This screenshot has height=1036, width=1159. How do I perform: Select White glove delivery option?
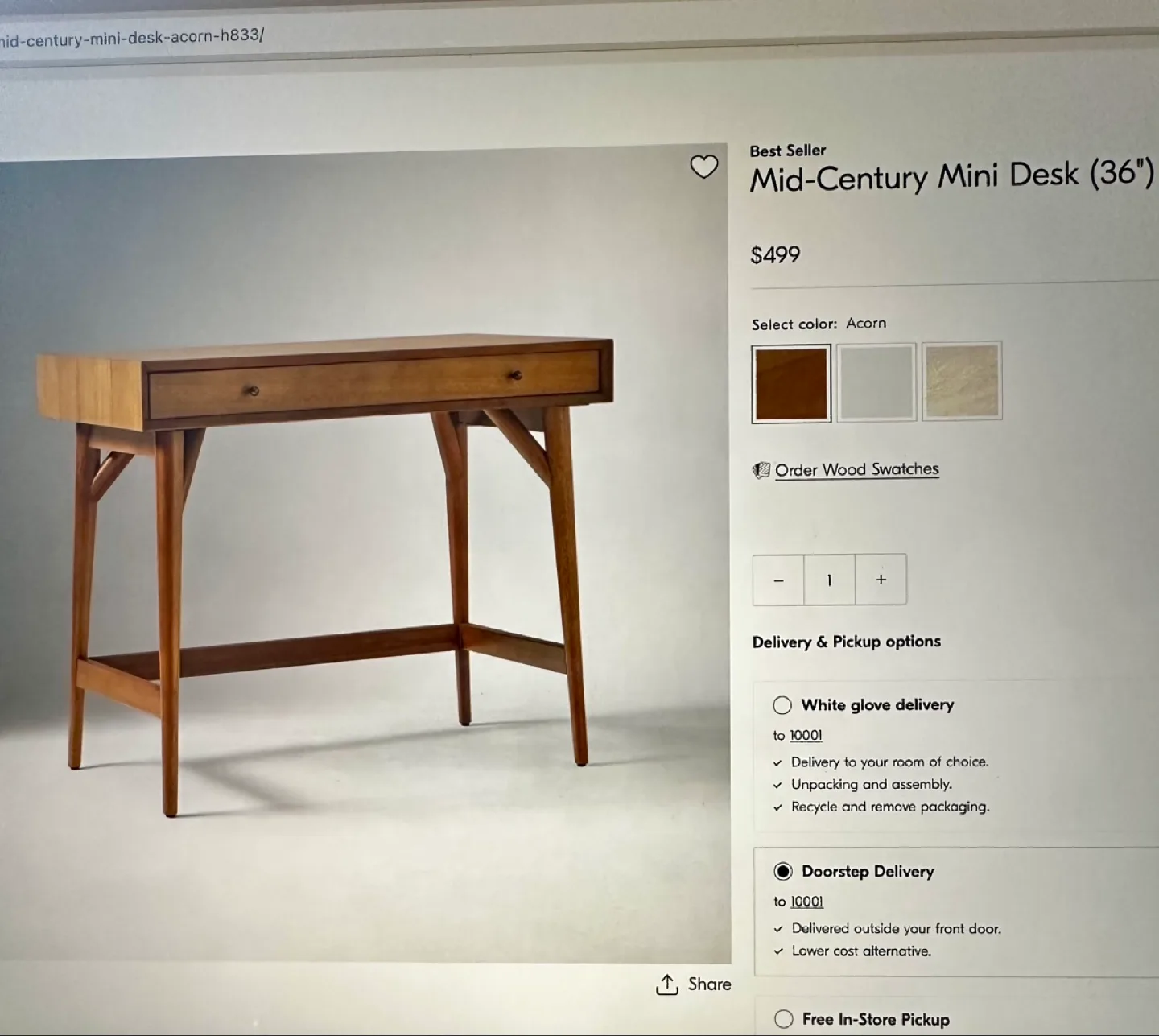[x=782, y=705]
